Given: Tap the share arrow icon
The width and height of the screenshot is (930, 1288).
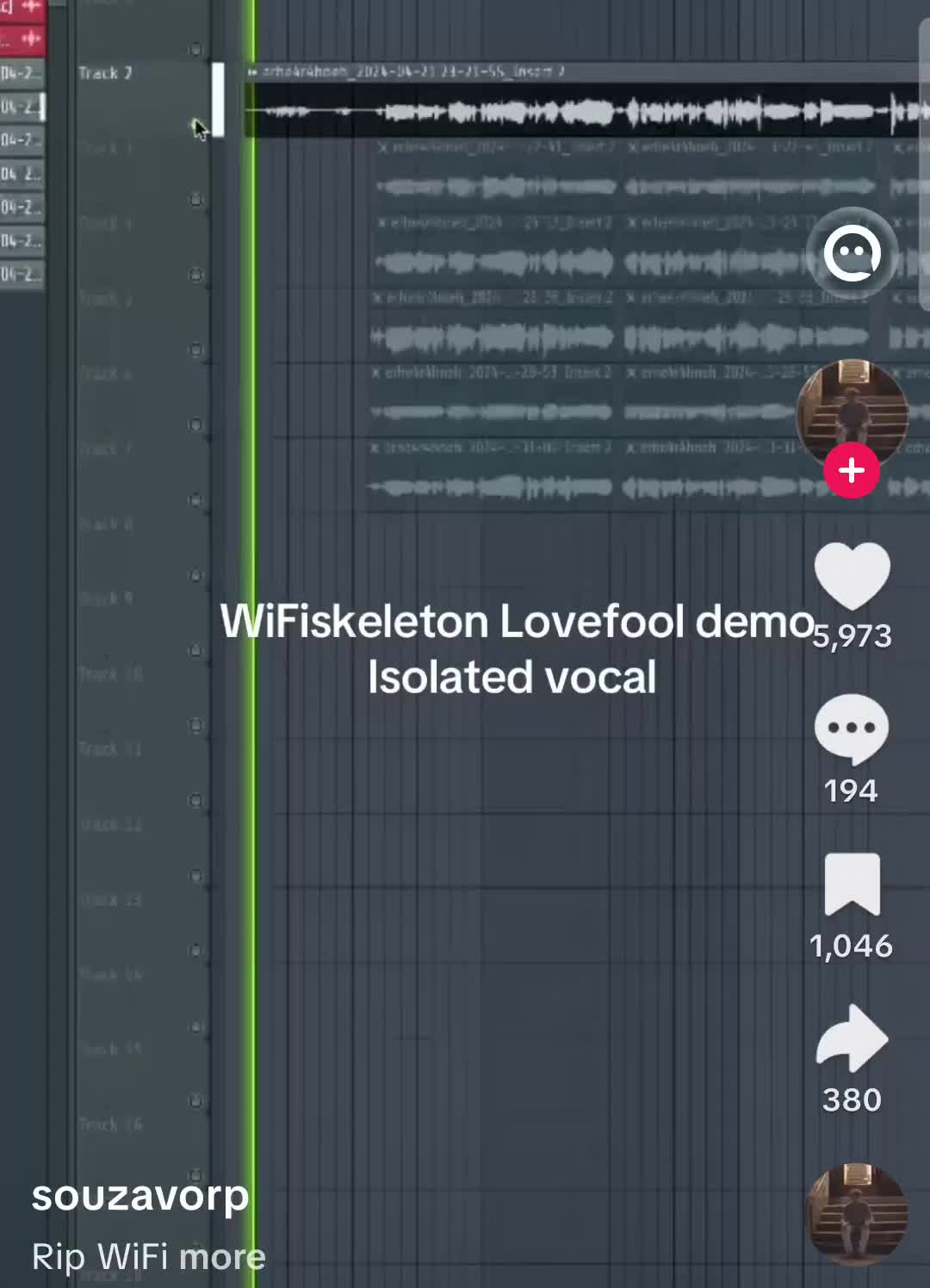Looking at the screenshot, I should pyautogui.click(x=852, y=1038).
